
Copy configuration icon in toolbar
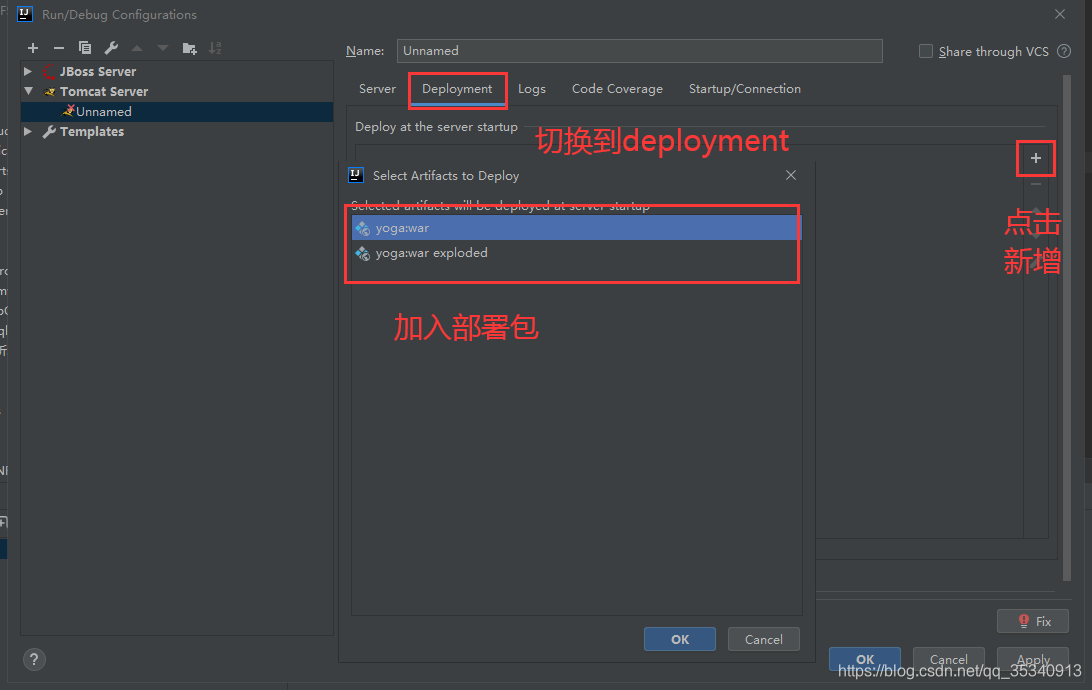click(85, 48)
